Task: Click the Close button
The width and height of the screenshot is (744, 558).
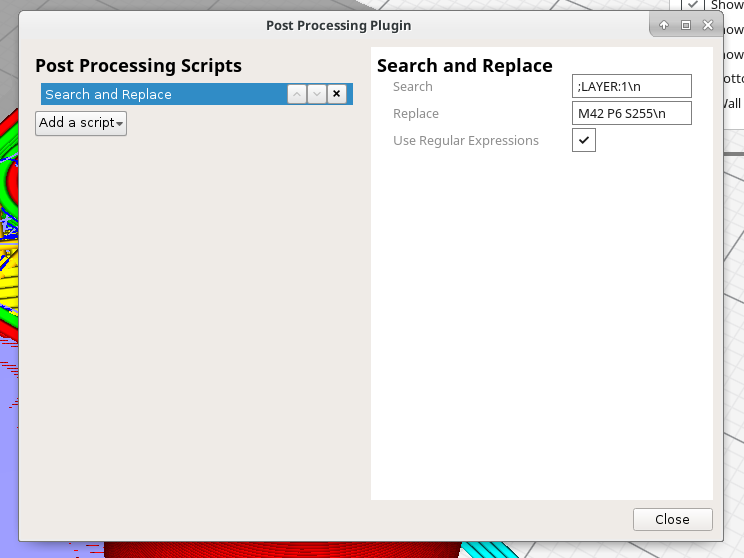Action: (672, 520)
